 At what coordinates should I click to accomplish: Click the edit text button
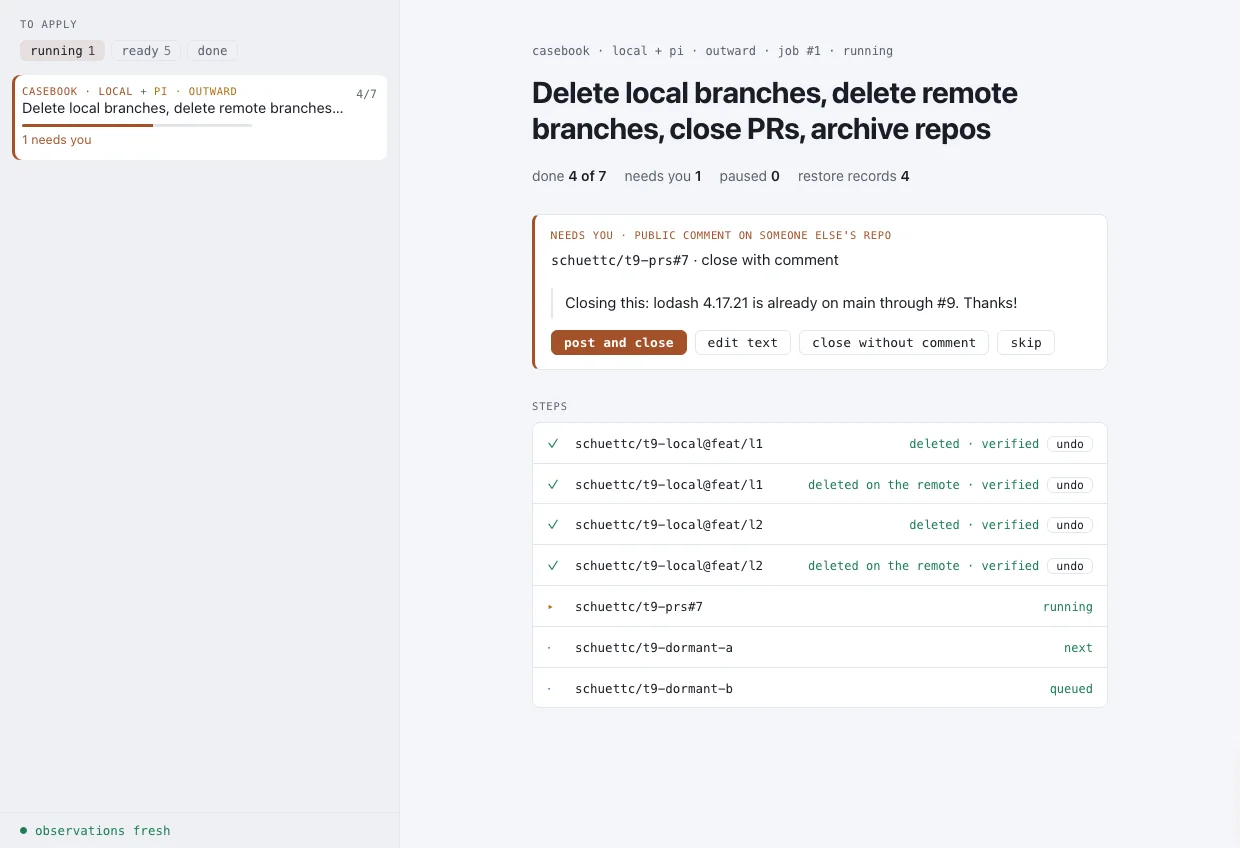tap(742, 343)
